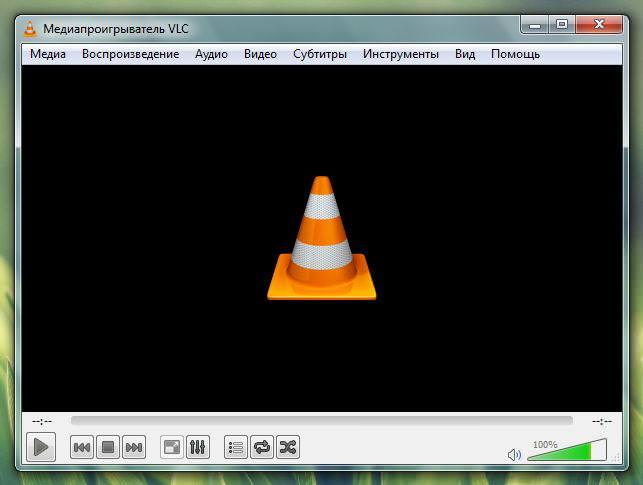Toggle remaining time label at right
The image size is (643, 485).
pyautogui.click(x=602, y=421)
